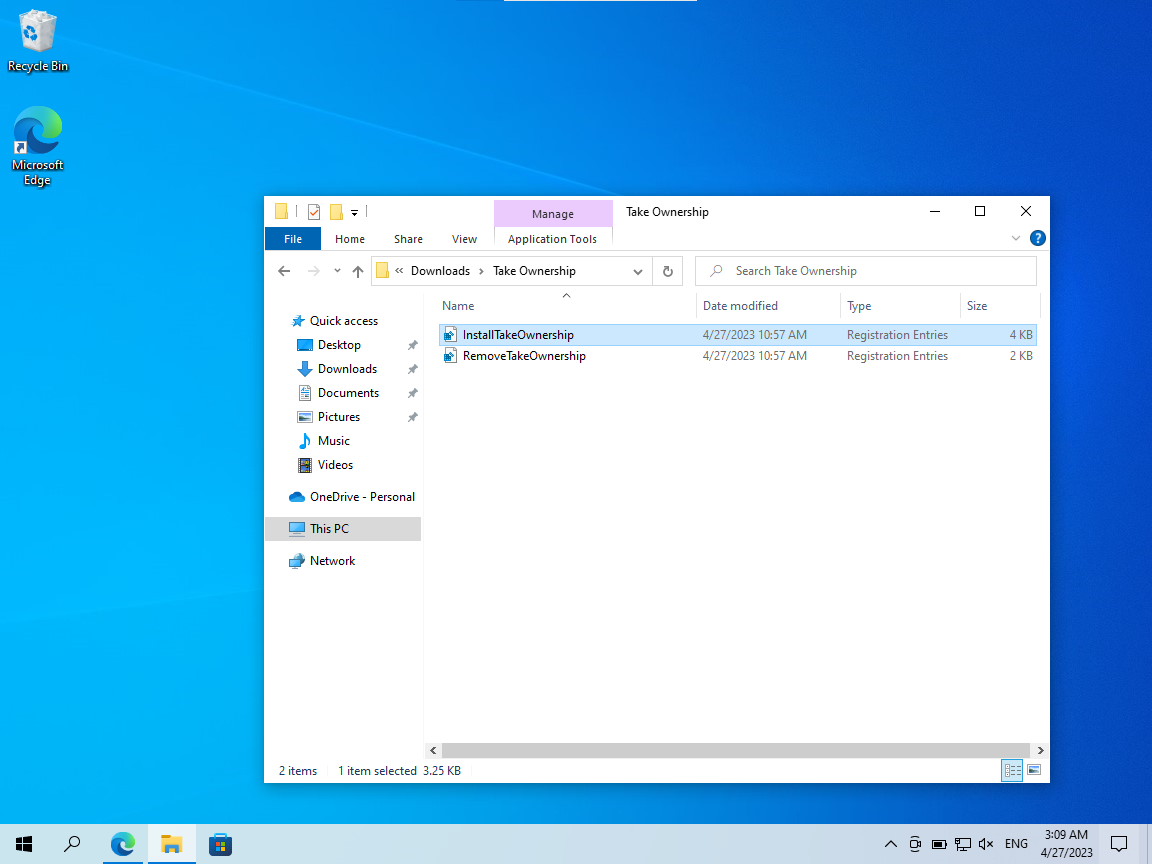
Task: Open Downloads in the navigation pane
Action: click(x=347, y=369)
